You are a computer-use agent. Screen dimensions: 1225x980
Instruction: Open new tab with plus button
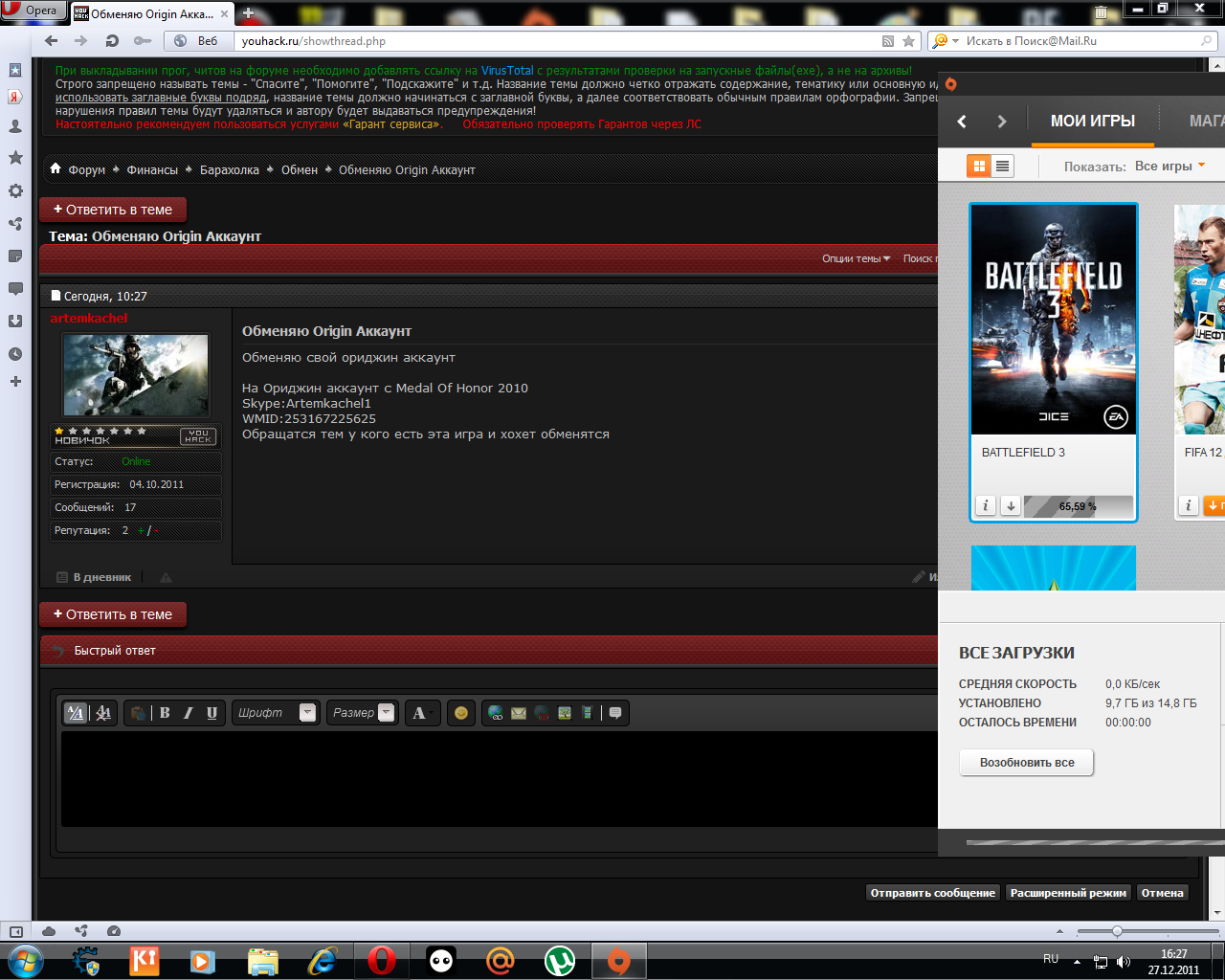(249, 13)
